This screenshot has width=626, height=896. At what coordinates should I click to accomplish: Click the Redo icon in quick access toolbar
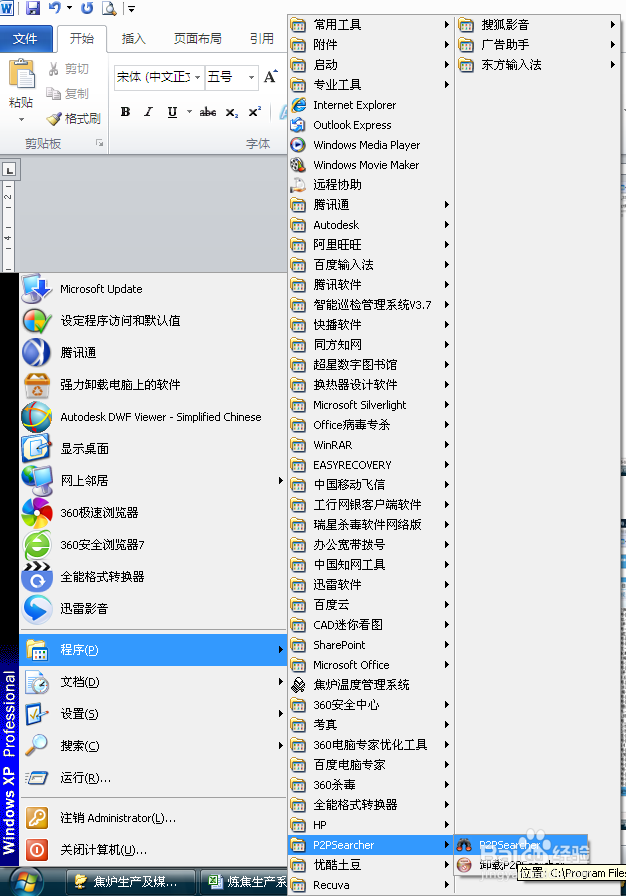click(x=87, y=8)
